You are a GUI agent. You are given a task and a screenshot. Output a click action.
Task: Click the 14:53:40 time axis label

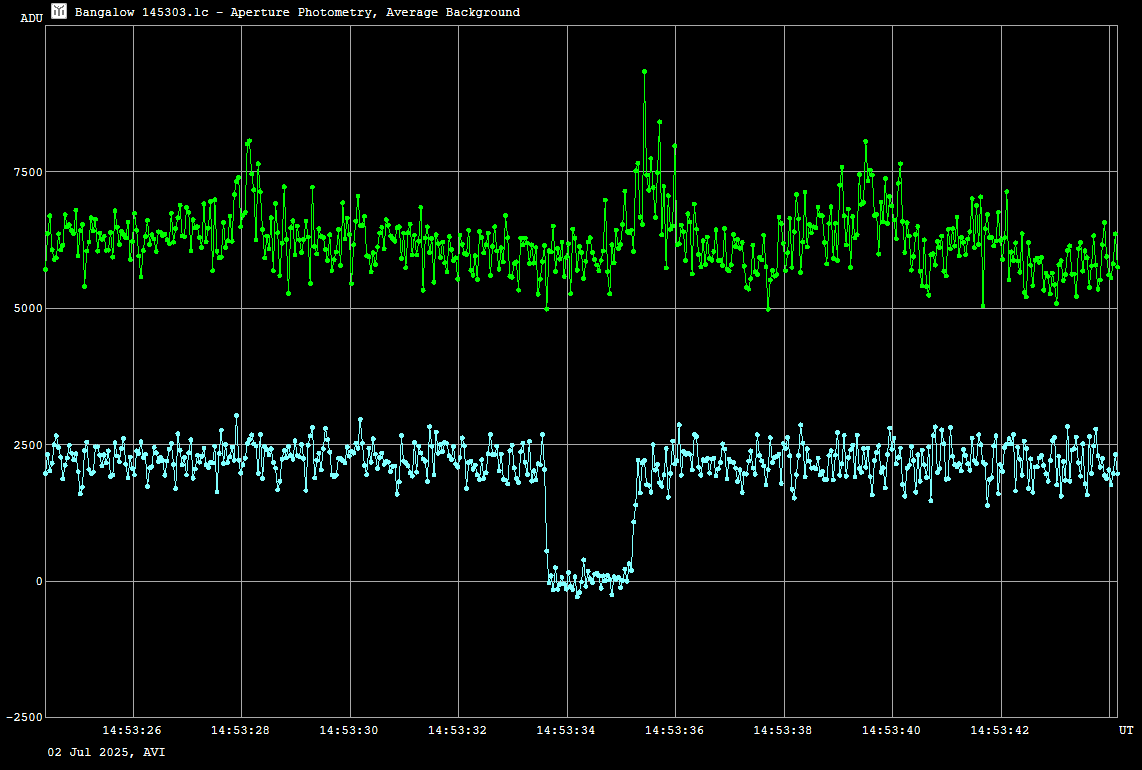(x=891, y=730)
